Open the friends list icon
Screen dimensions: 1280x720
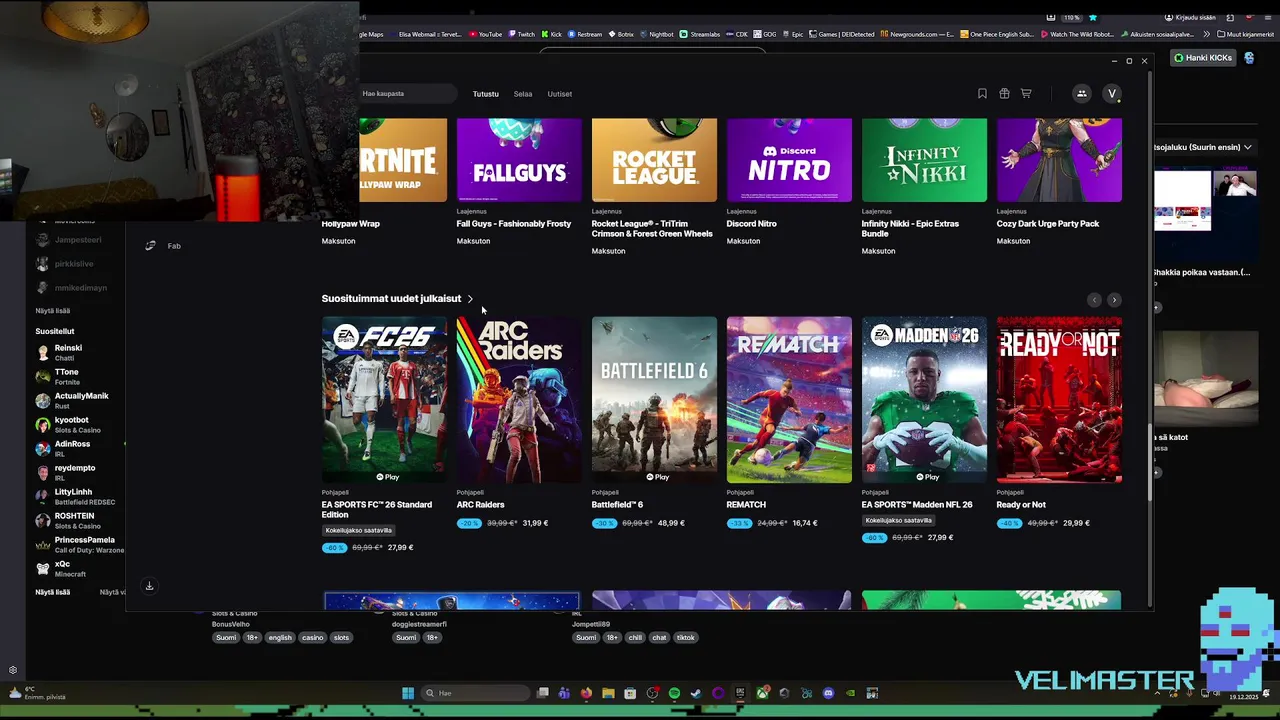coord(1081,94)
